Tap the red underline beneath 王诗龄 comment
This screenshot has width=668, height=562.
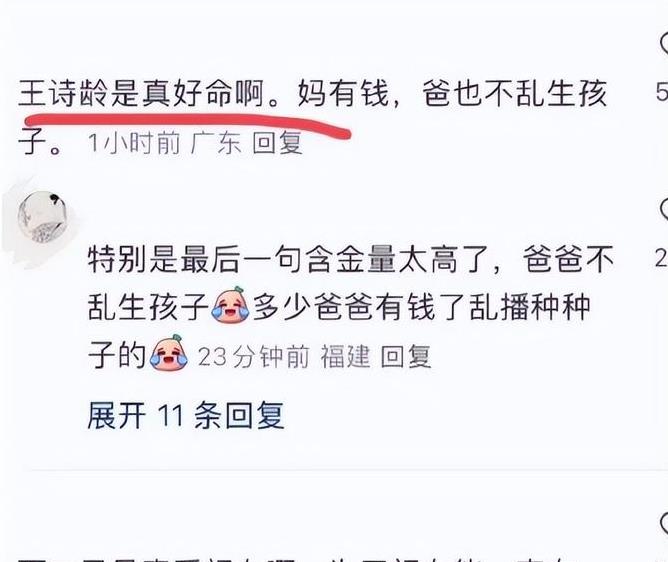click(187, 125)
